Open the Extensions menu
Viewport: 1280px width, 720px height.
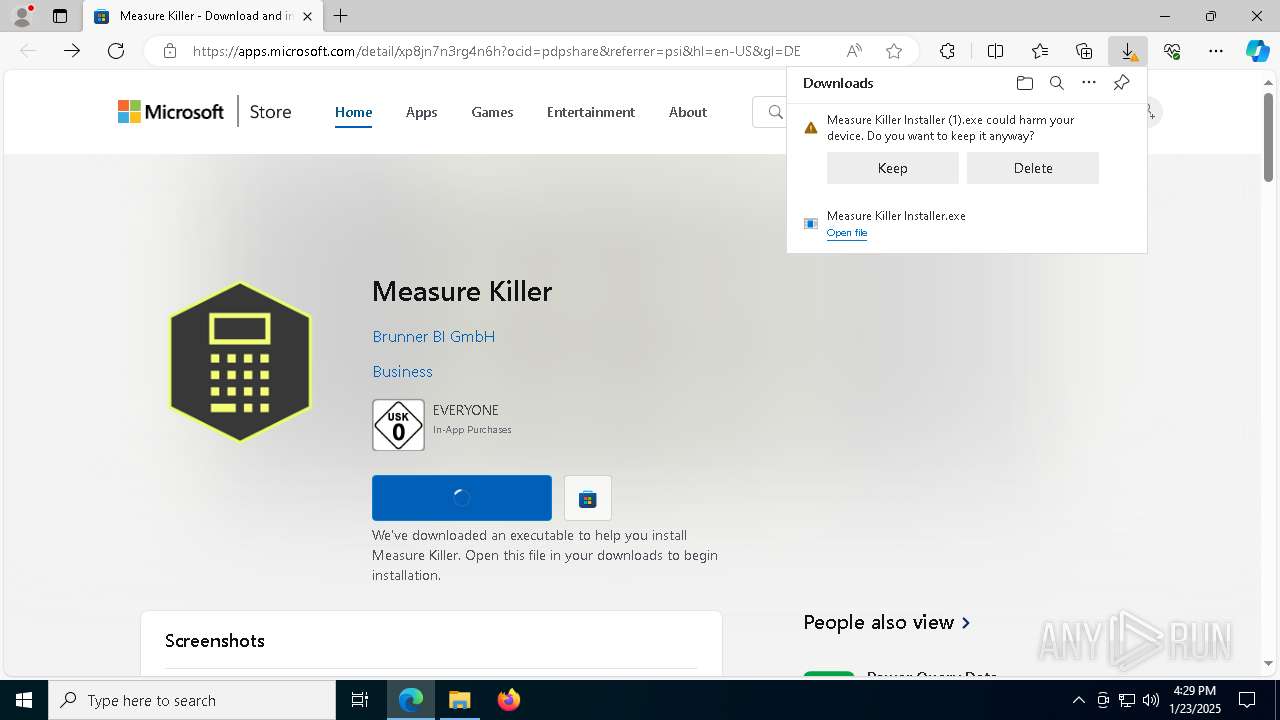coord(947,51)
